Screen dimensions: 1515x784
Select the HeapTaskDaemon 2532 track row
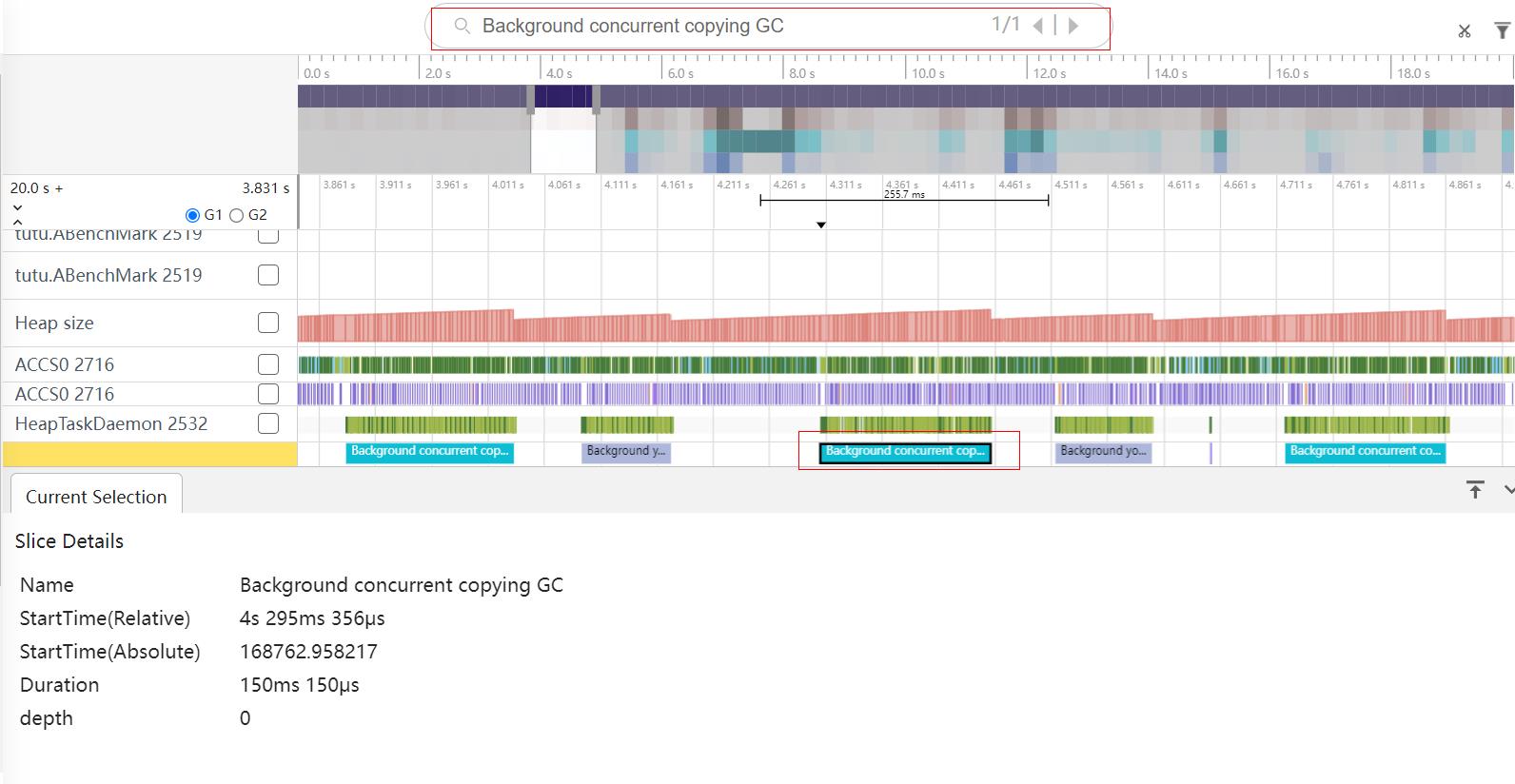tap(111, 423)
